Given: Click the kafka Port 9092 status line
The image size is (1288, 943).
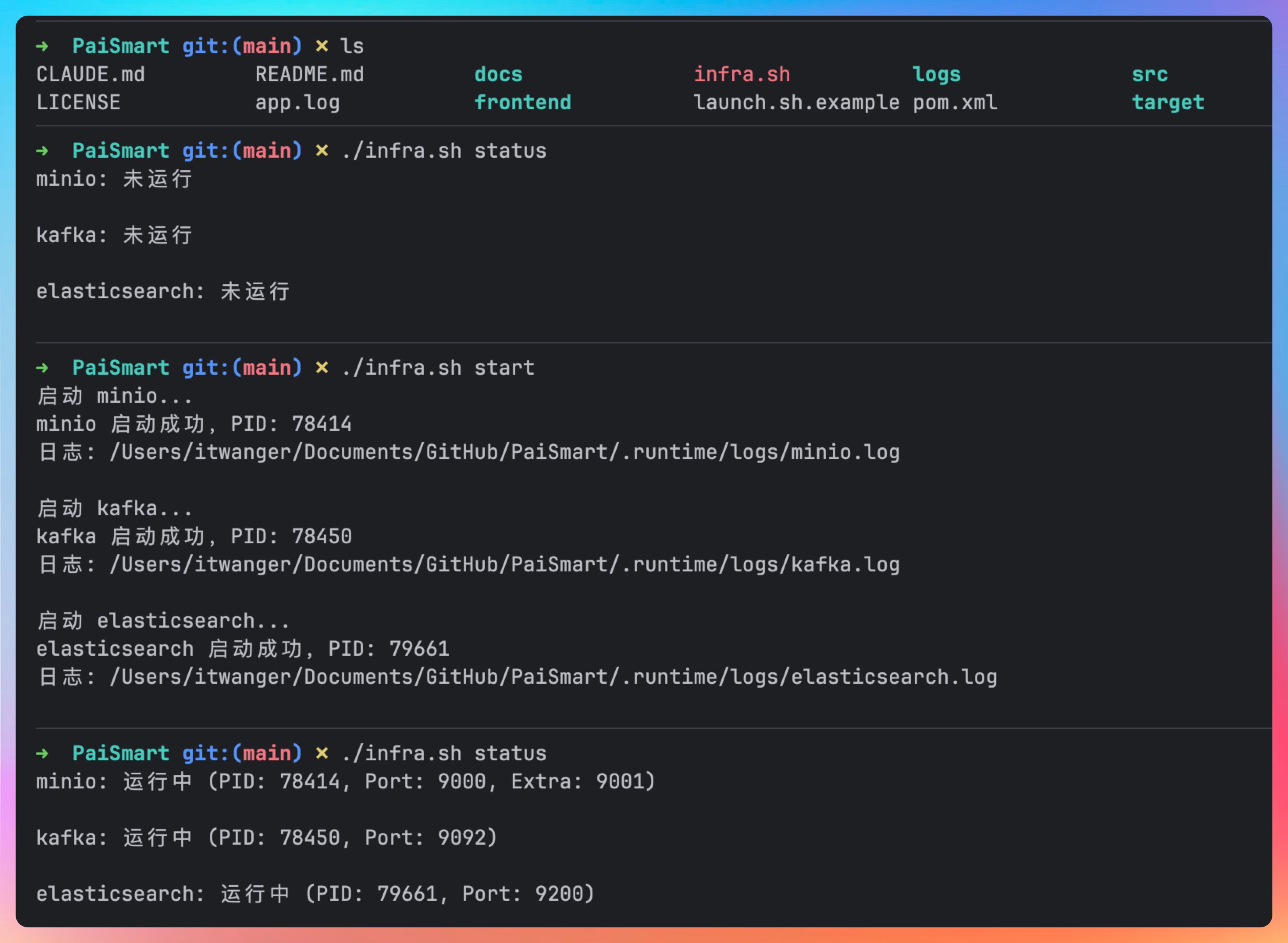Looking at the screenshot, I should (267, 837).
